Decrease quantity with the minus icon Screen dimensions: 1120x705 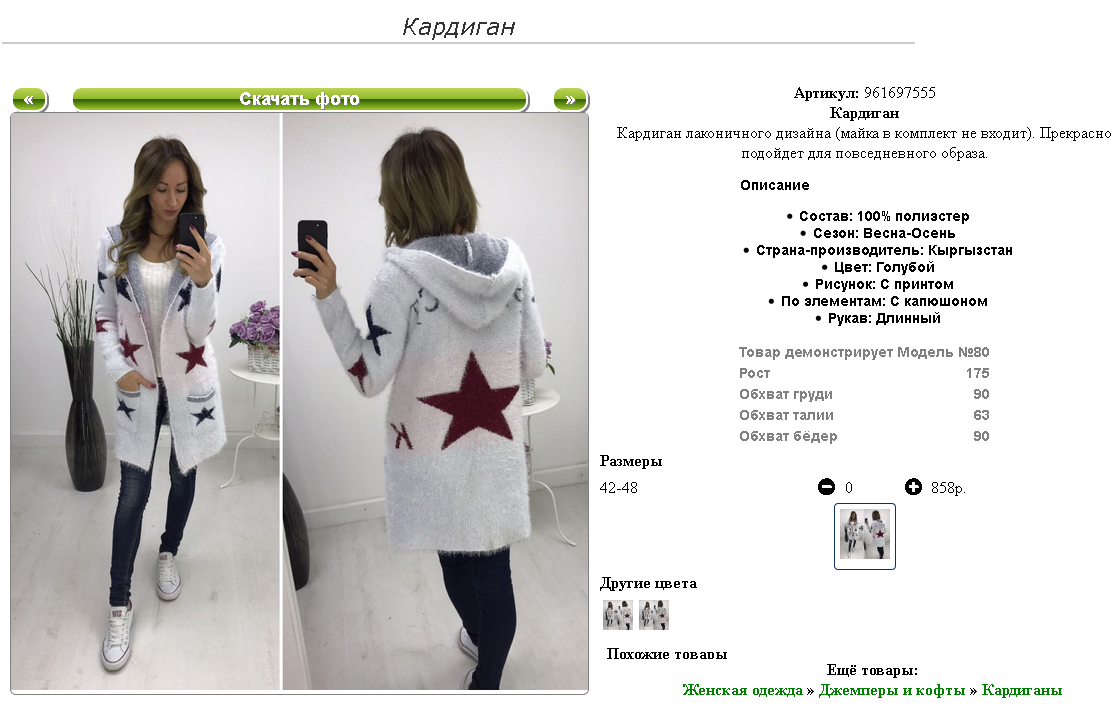(826, 487)
